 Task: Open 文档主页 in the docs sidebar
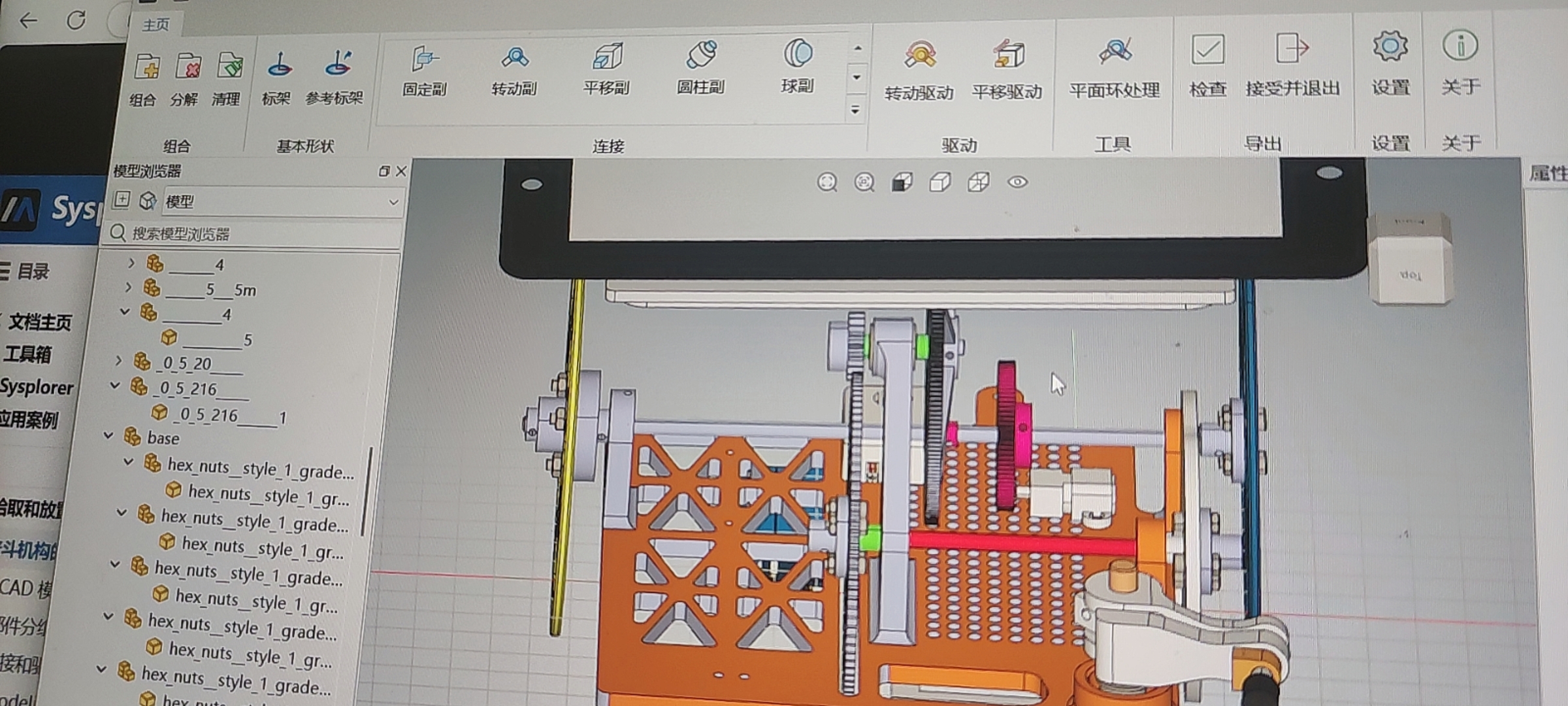pyautogui.click(x=39, y=322)
